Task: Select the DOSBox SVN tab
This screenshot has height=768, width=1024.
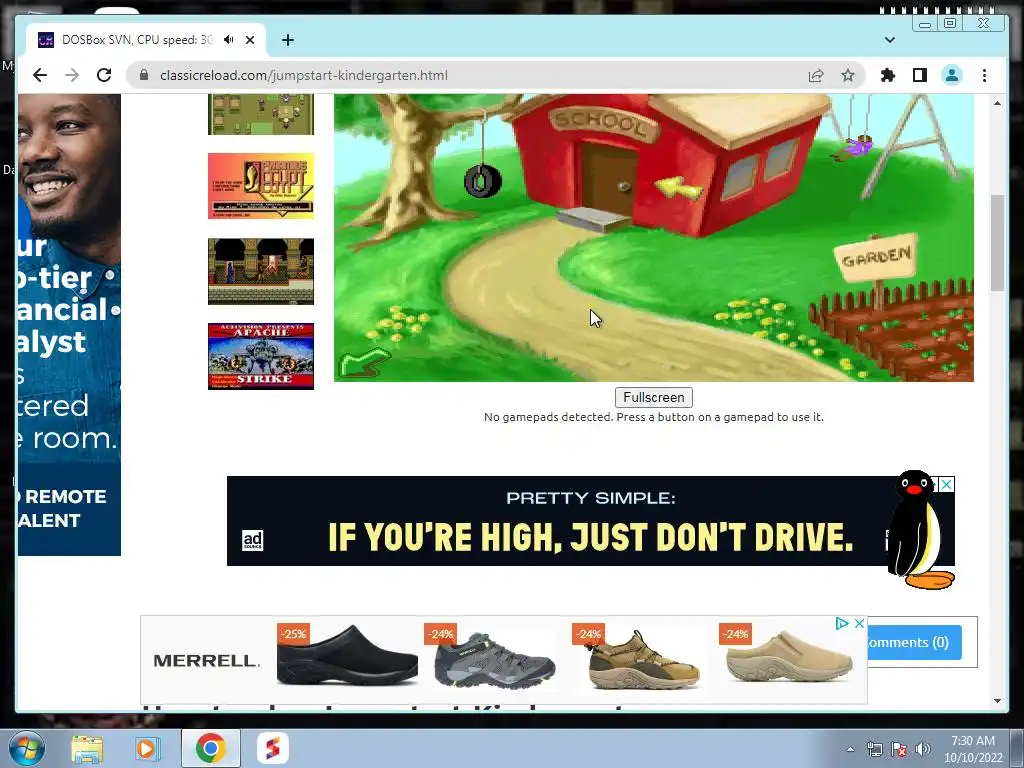Action: (145, 40)
